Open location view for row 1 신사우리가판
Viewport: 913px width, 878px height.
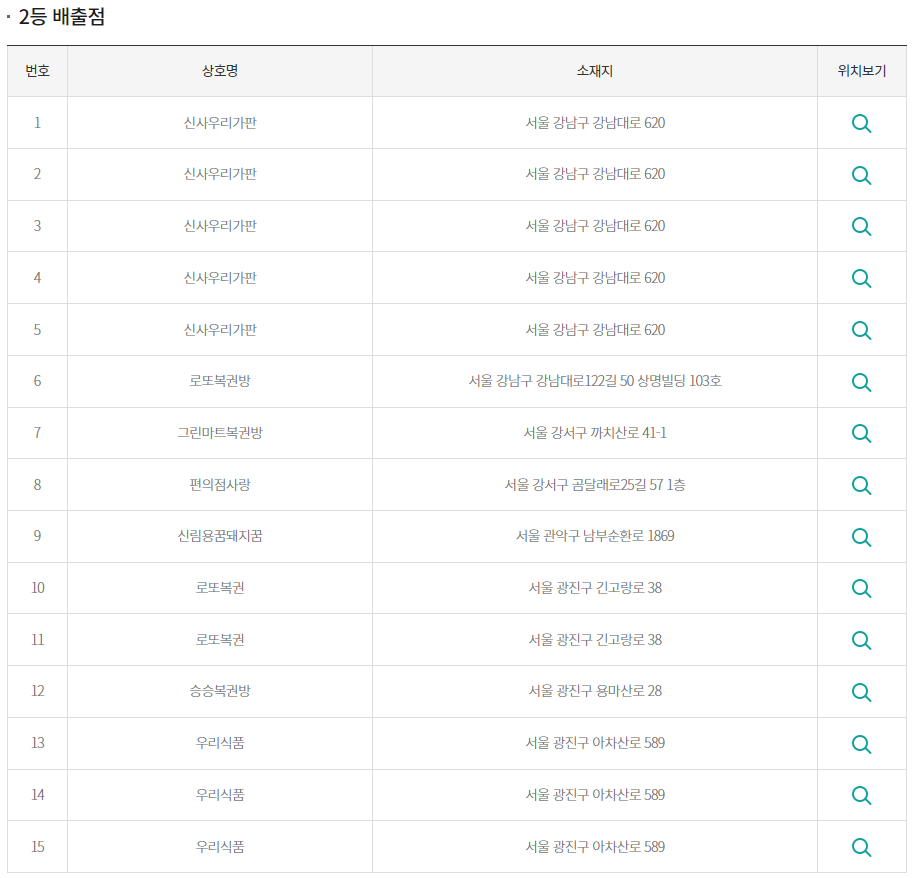861,123
